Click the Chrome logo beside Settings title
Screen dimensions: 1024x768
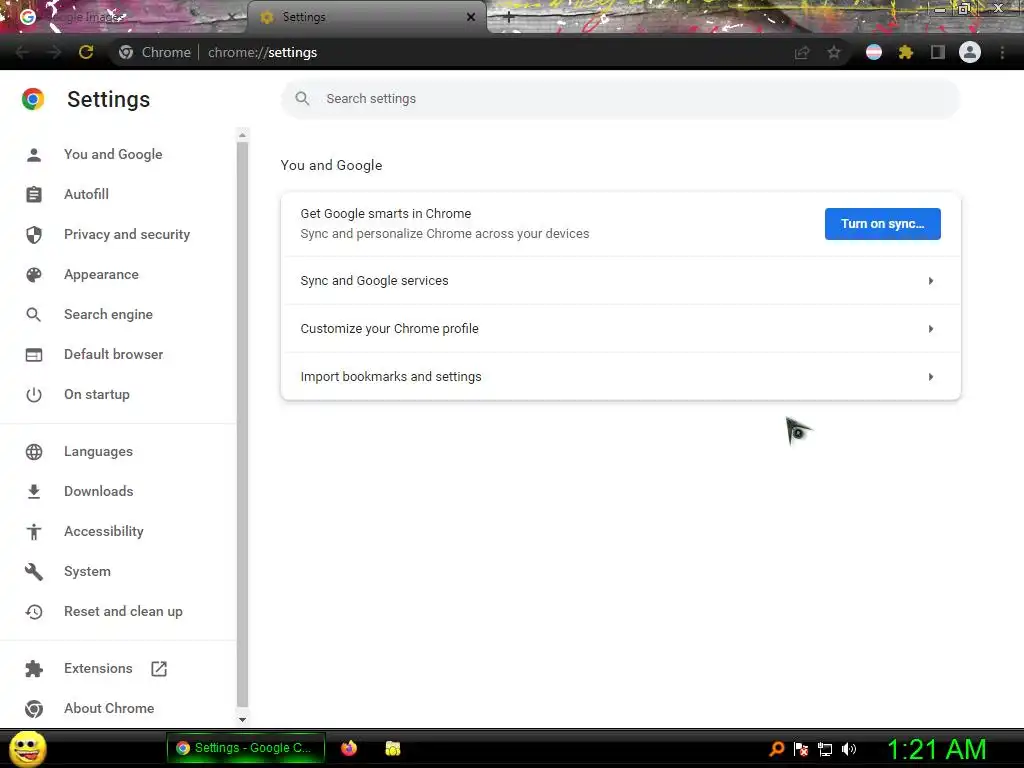click(33, 99)
